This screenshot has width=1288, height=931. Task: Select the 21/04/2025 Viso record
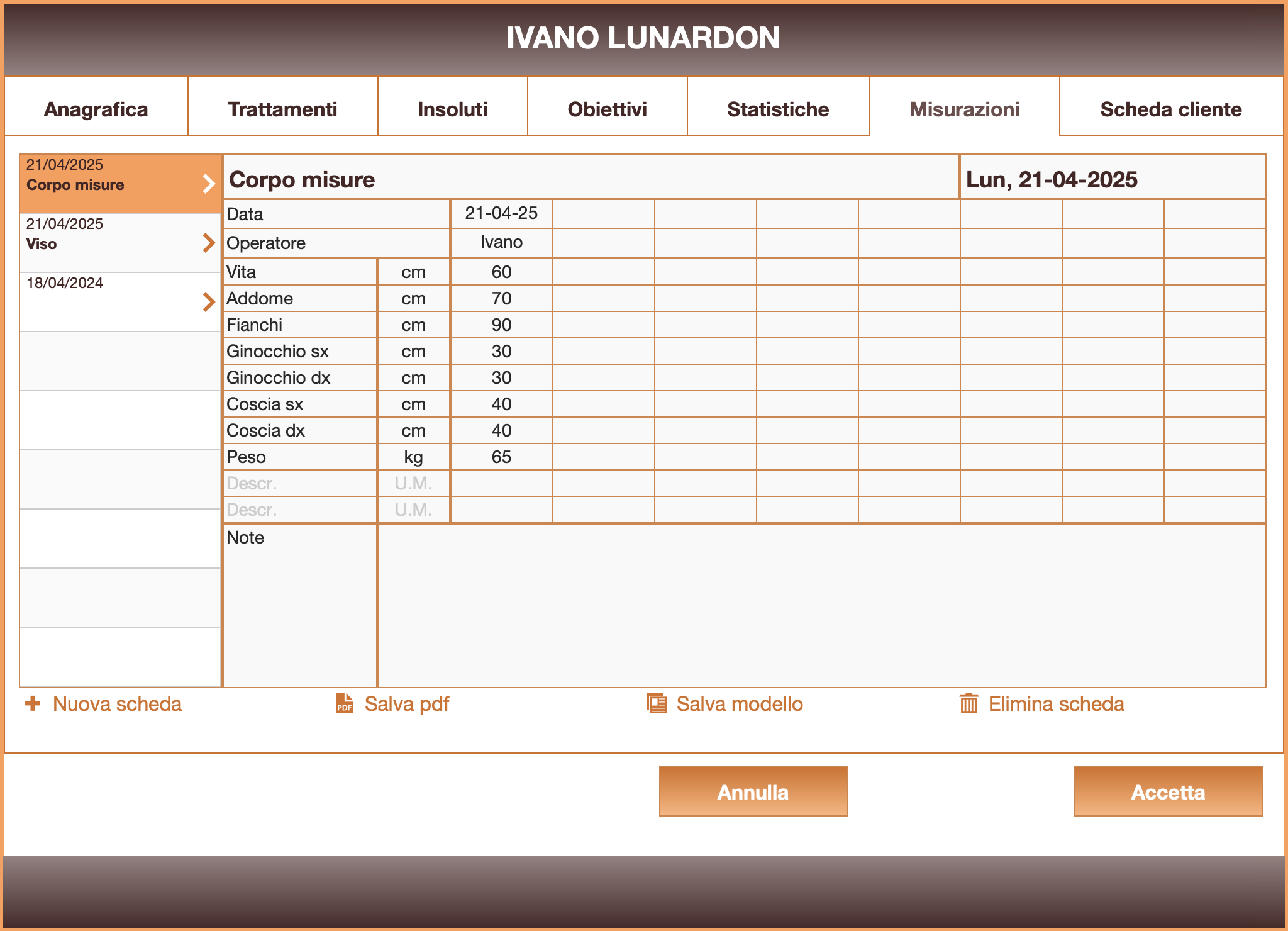coord(121,243)
